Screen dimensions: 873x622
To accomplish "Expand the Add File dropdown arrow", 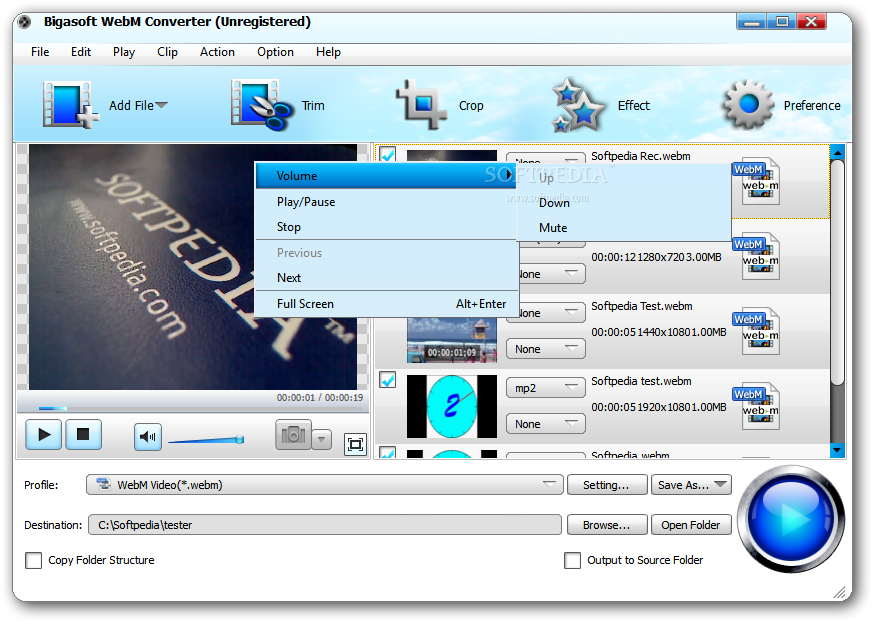I will click(x=161, y=105).
